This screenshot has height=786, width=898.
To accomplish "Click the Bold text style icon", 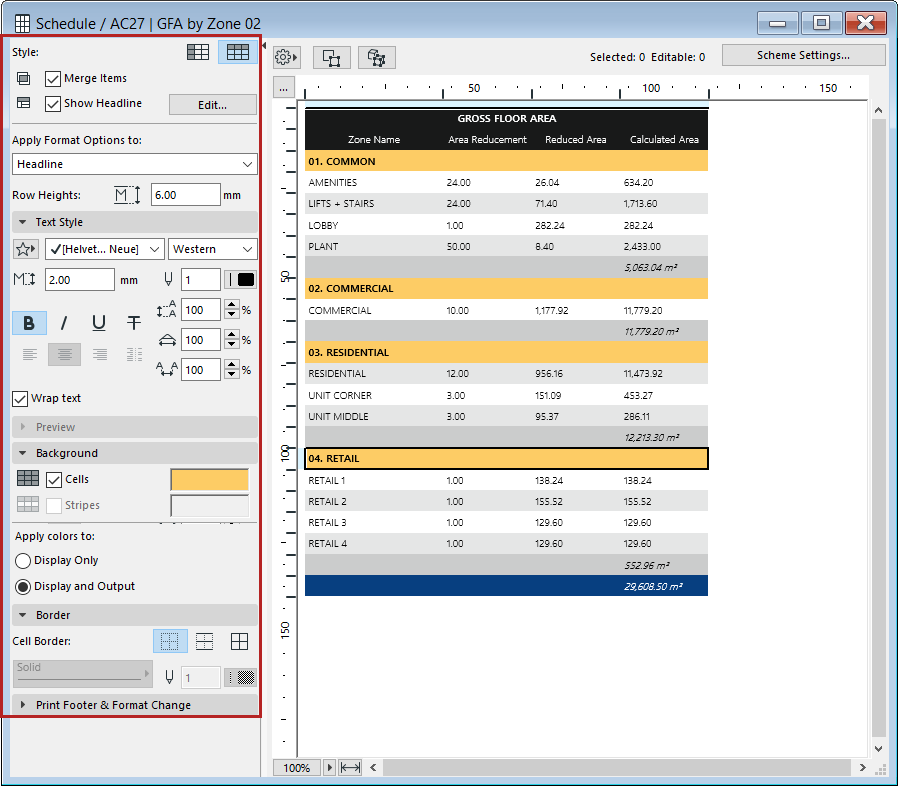I will (29, 323).
